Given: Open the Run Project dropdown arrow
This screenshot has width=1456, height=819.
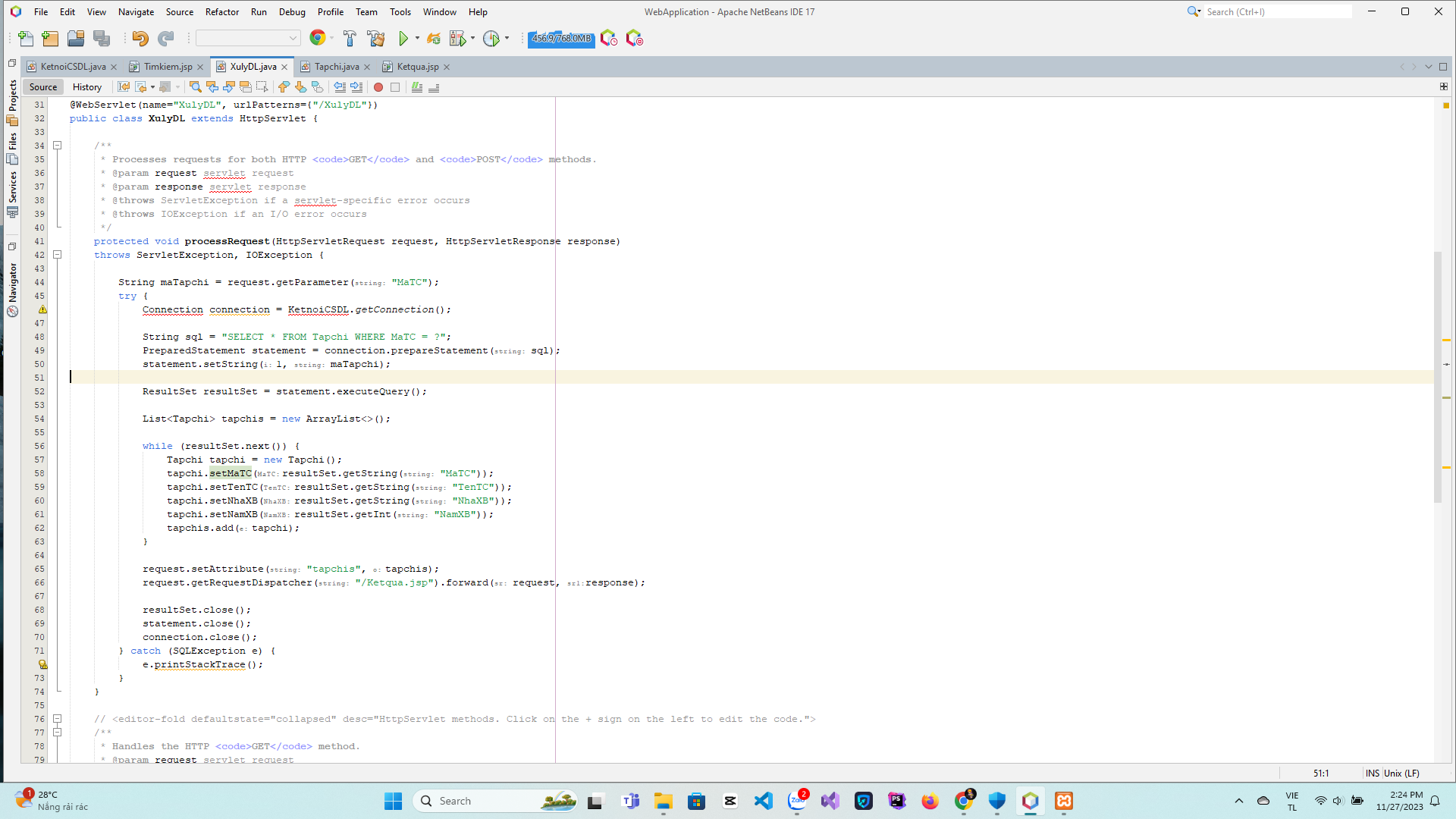Looking at the screenshot, I should pos(417,39).
